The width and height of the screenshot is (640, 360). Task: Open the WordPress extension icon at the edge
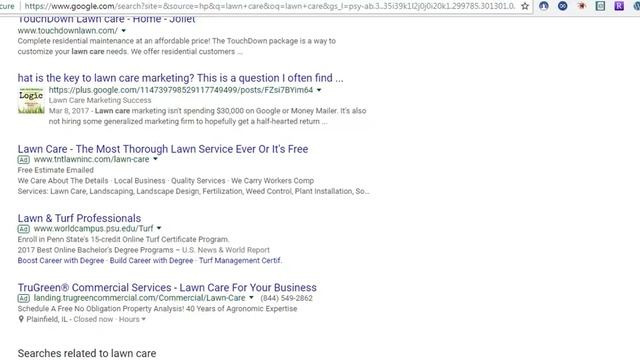[637, 6]
